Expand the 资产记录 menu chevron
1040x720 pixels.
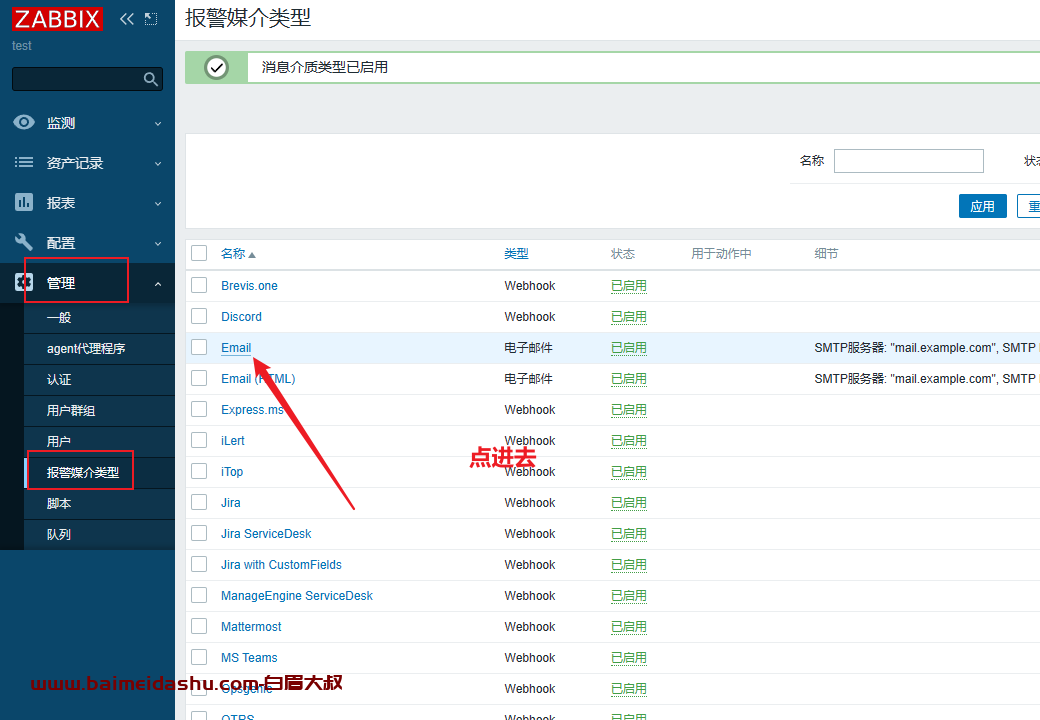(158, 164)
